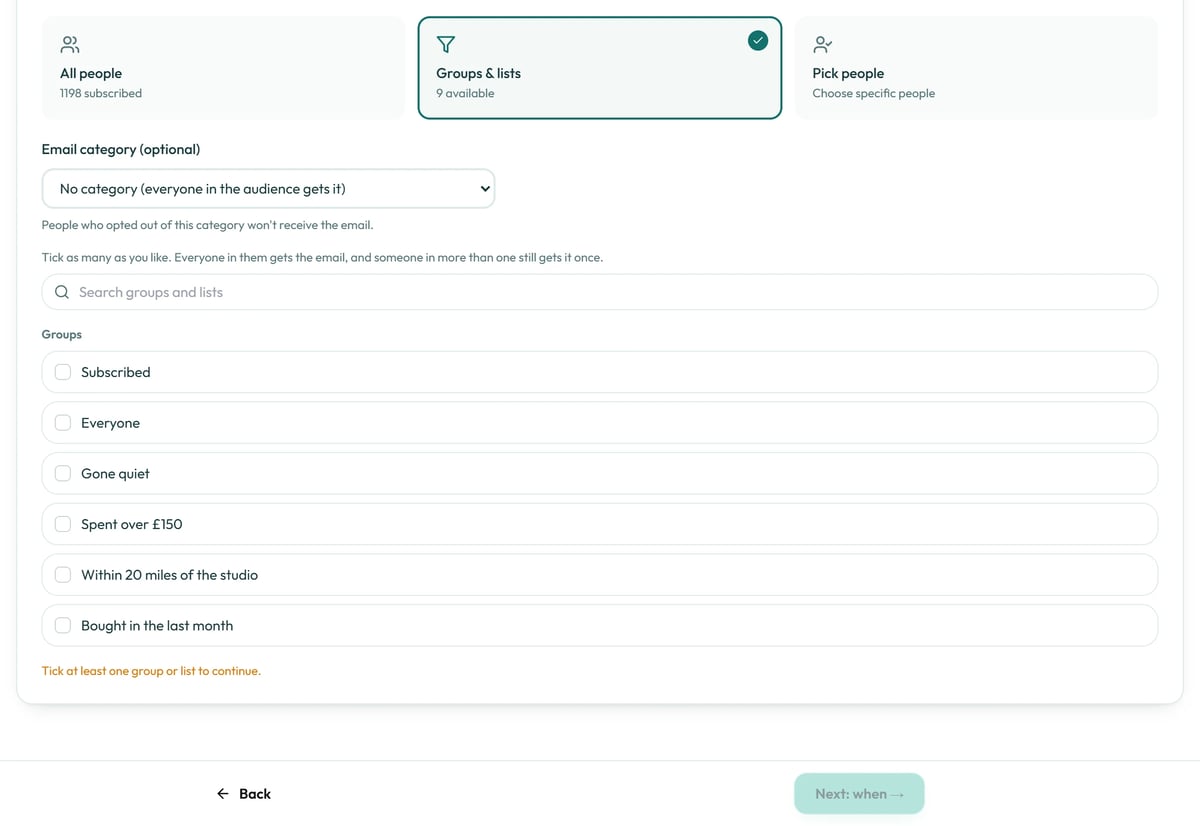The image size is (1200, 826).
Task: Click the funnel filter icon
Action: click(446, 44)
